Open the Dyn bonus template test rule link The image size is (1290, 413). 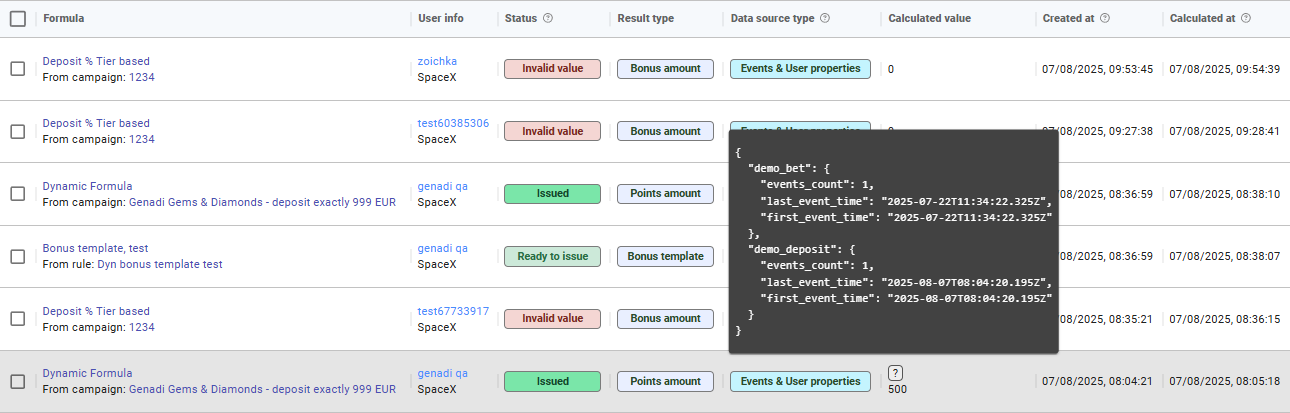point(159,264)
